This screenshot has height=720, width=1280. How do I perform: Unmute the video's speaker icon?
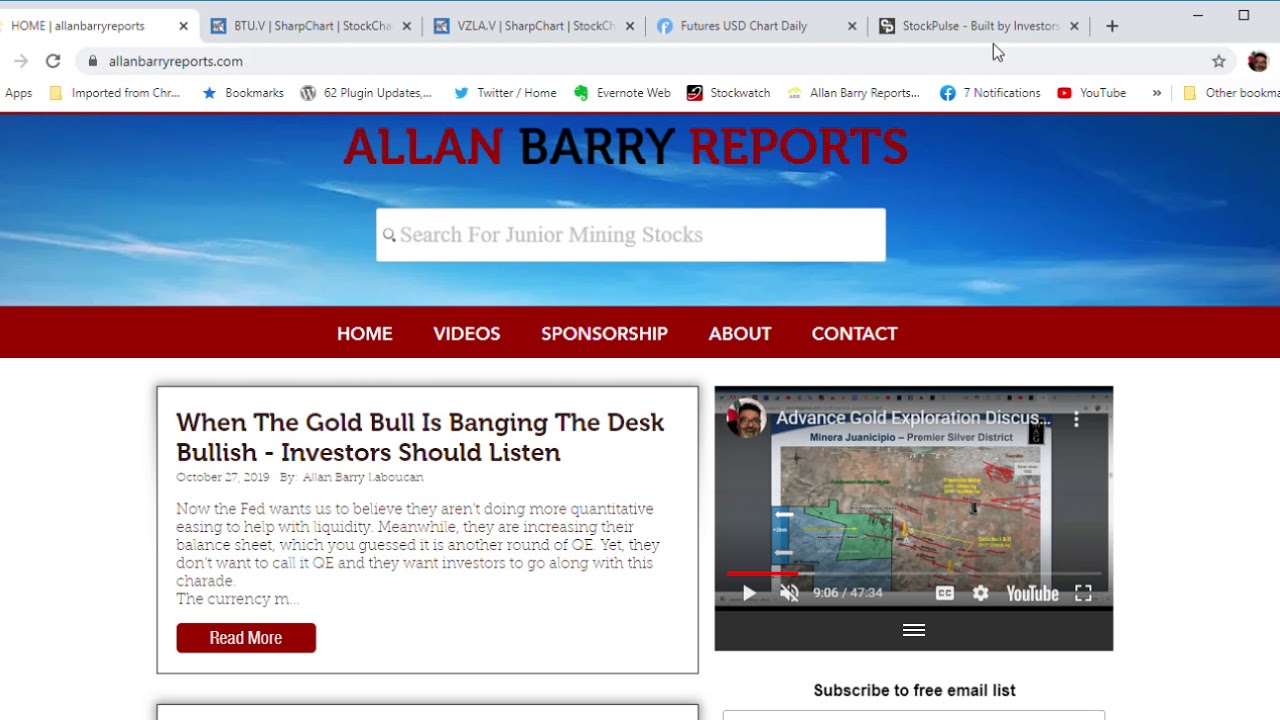789,593
